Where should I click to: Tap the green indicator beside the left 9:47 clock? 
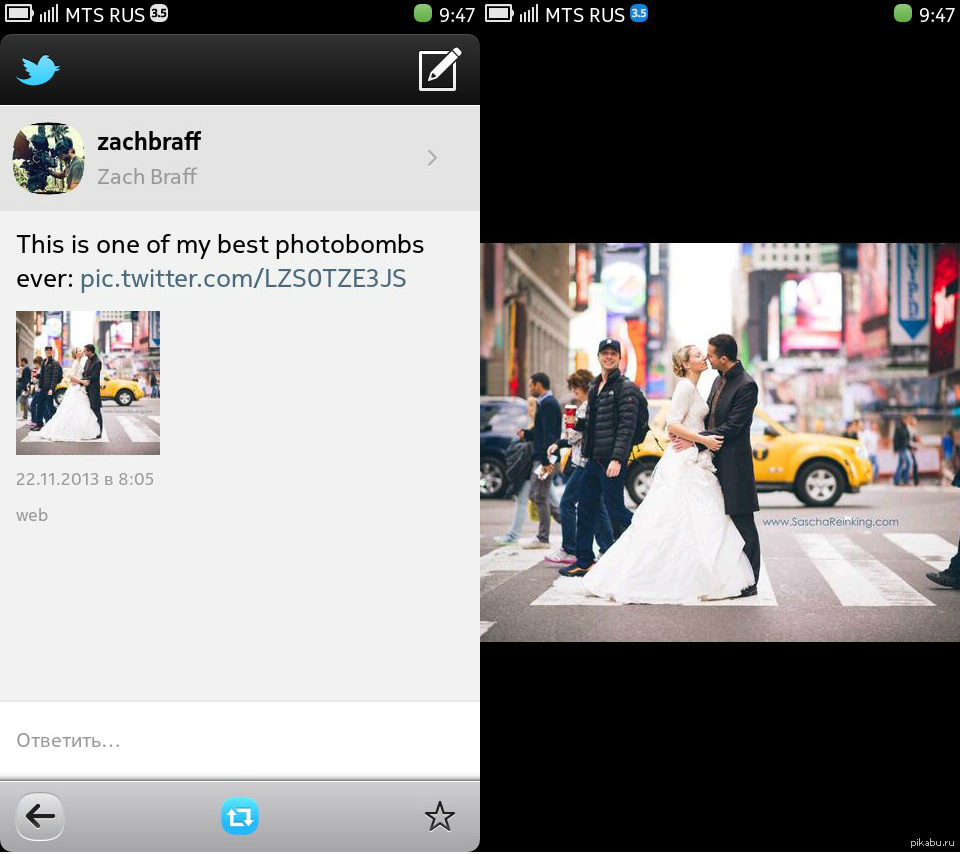[x=422, y=14]
